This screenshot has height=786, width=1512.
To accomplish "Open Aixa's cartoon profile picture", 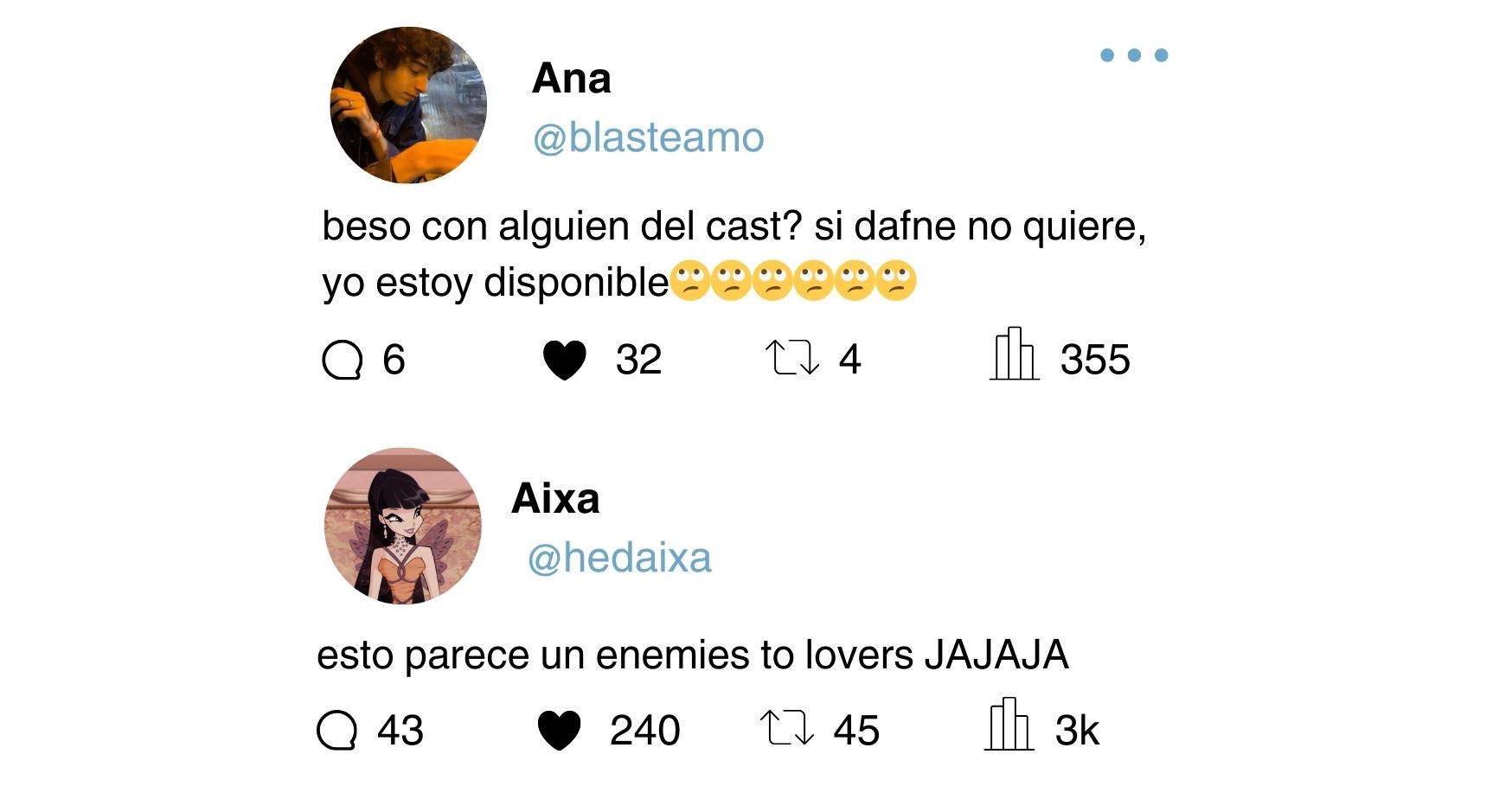I will 403,526.
